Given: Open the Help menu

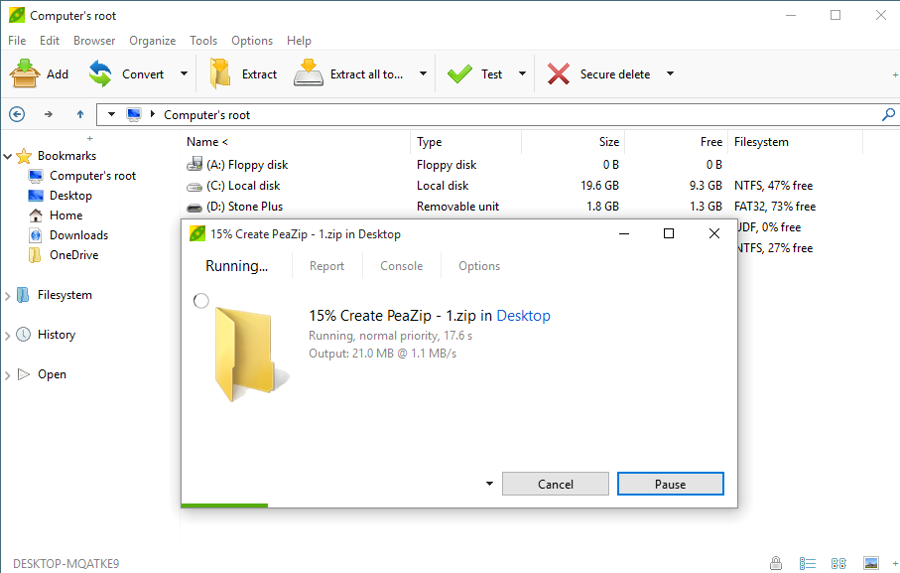Looking at the screenshot, I should point(299,41).
